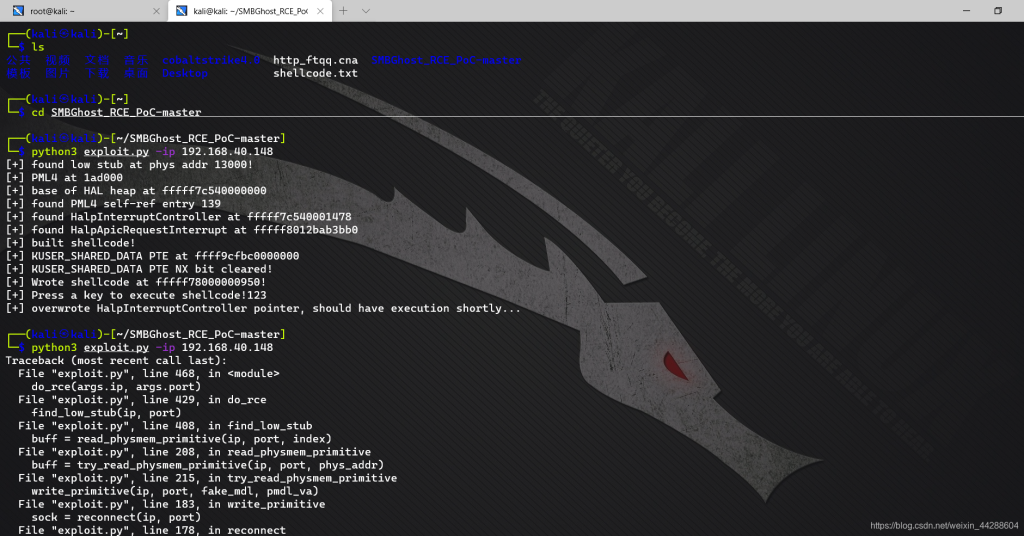The height and width of the screenshot is (536, 1024).
Task: Close the kali@kali SMBGhost tab
Action: click(x=320, y=11)
